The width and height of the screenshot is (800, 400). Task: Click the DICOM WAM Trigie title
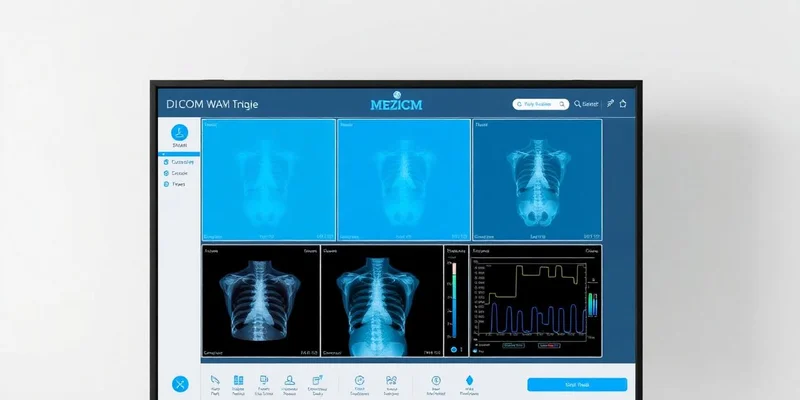[212, 105]
